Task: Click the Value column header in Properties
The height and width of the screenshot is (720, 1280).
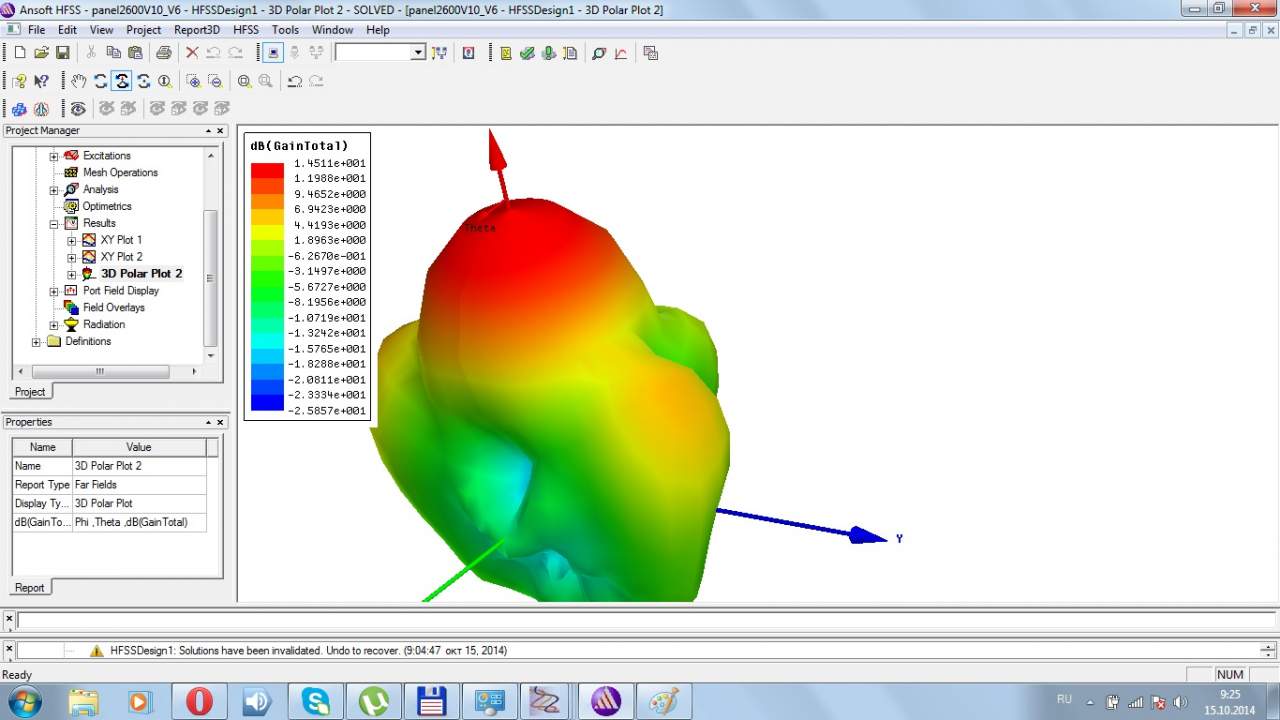Action: pyautogui.click(x=138, y=447)
